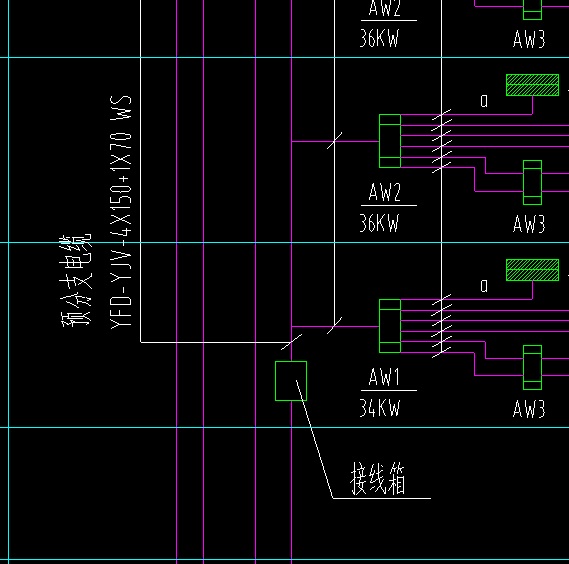This screenshot has height=564, width=569.
Task: Select the 36KW text under the fully visible AW2 label
Action: tap(379, 222)
